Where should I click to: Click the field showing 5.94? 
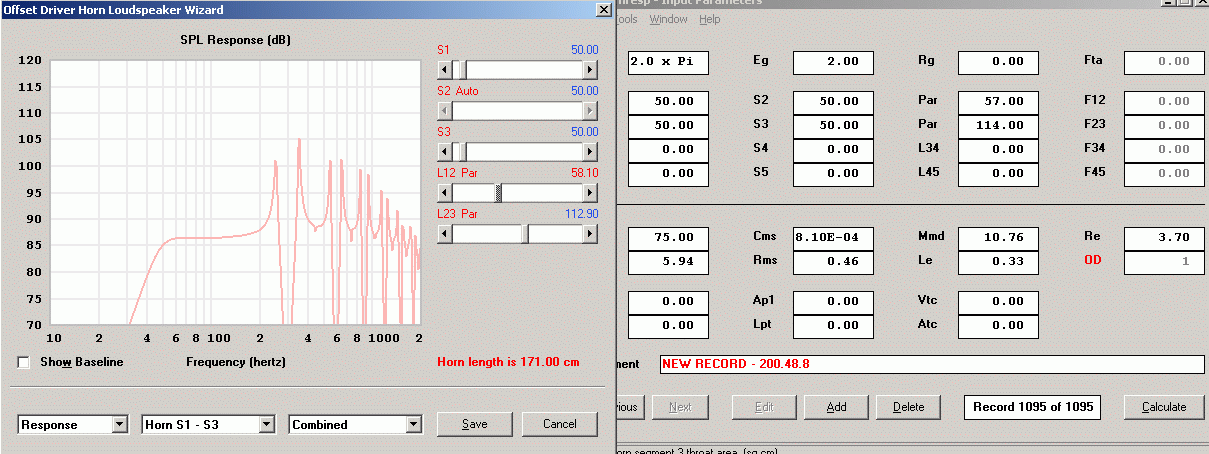(668, 262)
